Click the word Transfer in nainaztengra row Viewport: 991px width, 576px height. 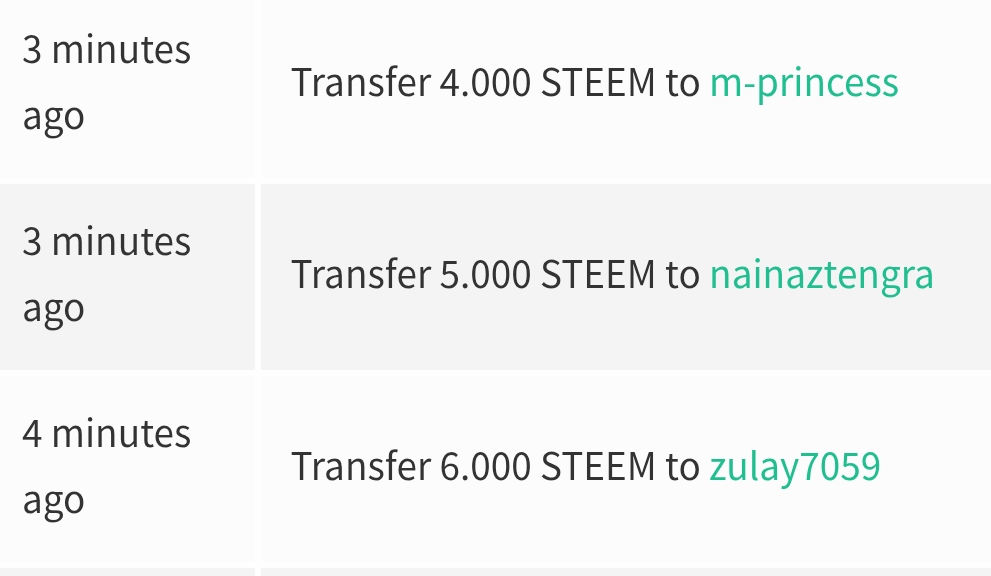coord(360,275)
